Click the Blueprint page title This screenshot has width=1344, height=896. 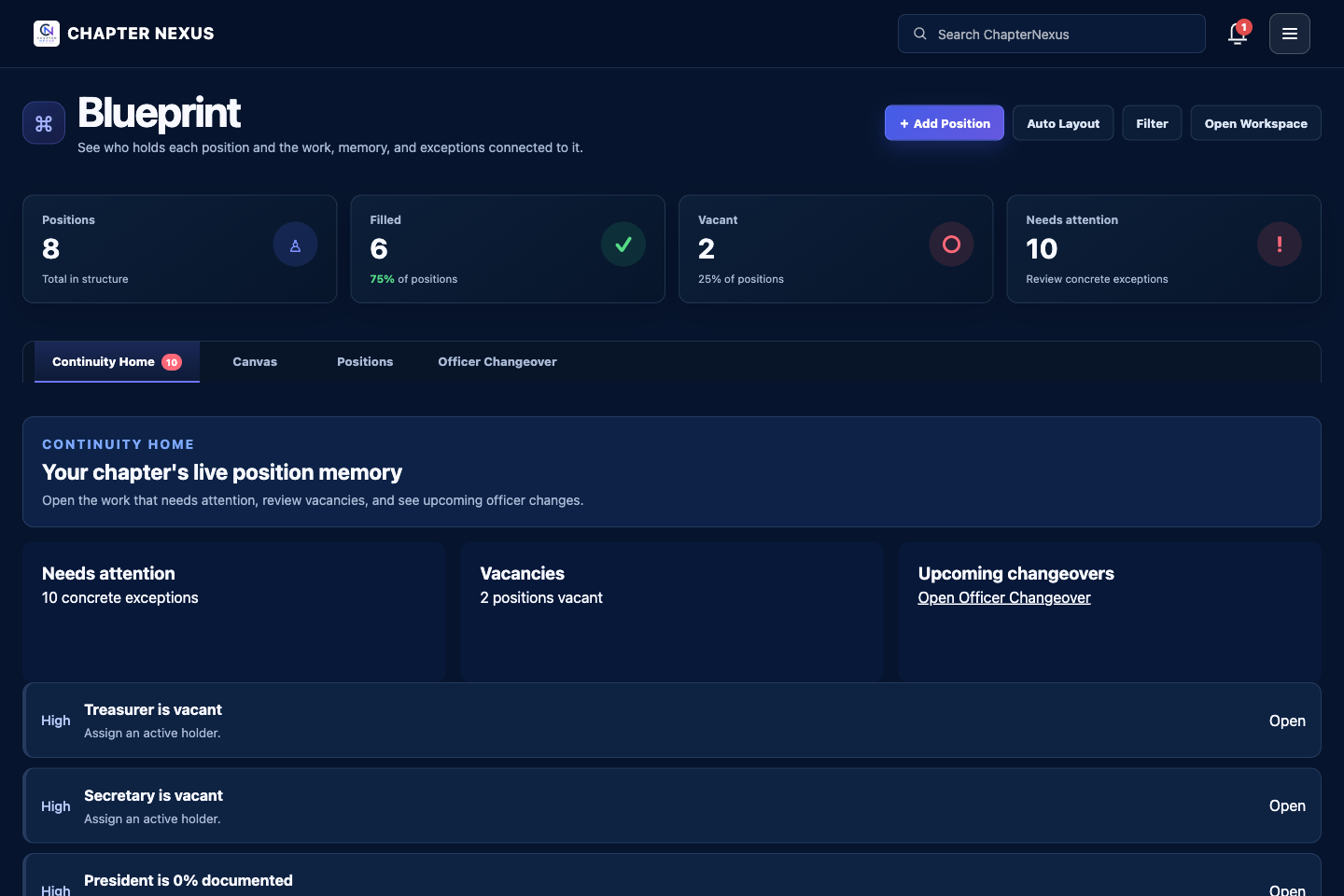[x=160, y=114]
